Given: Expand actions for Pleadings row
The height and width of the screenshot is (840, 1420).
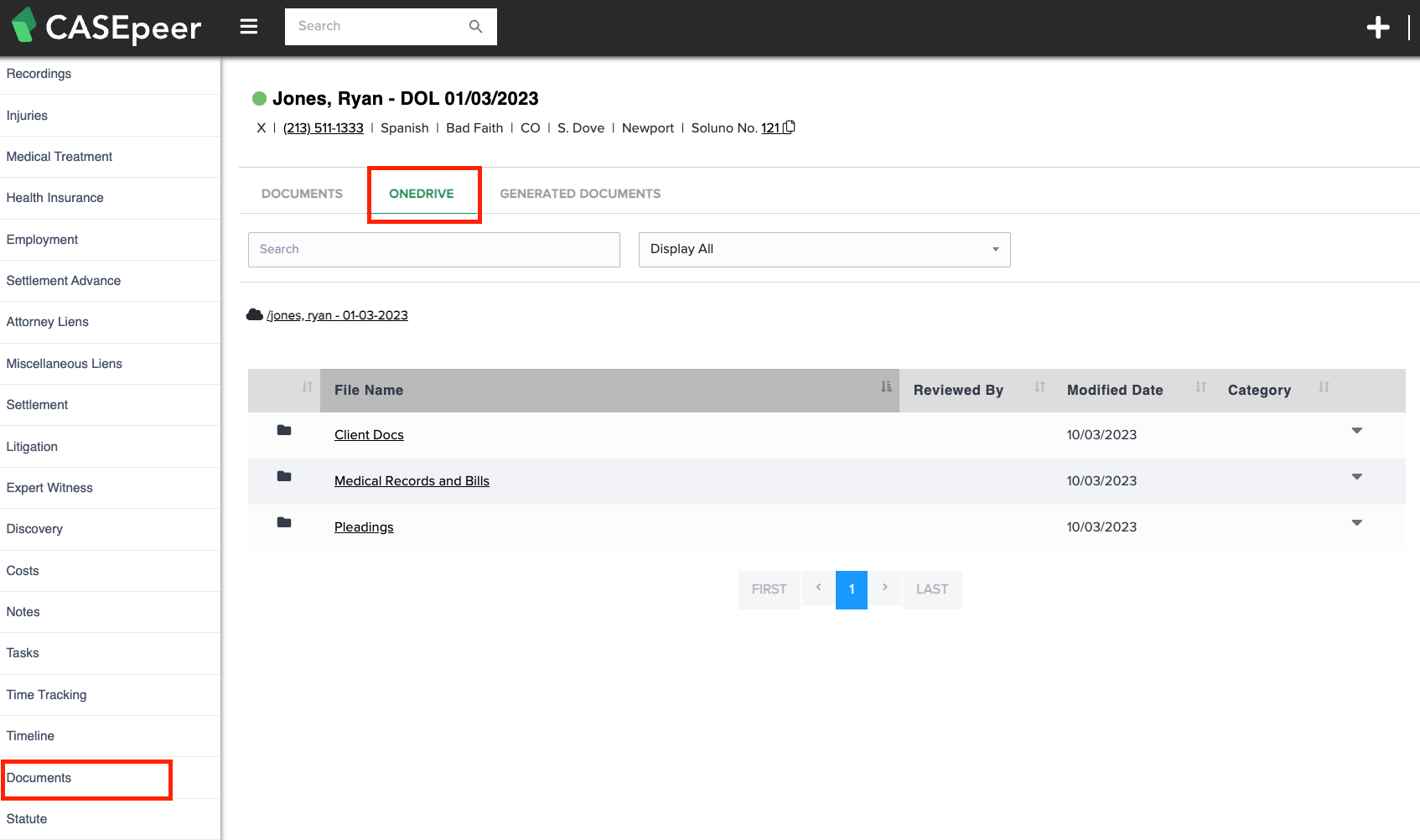Looking at the screenshot, I should pyautogui.click(x=1356, y=523).
